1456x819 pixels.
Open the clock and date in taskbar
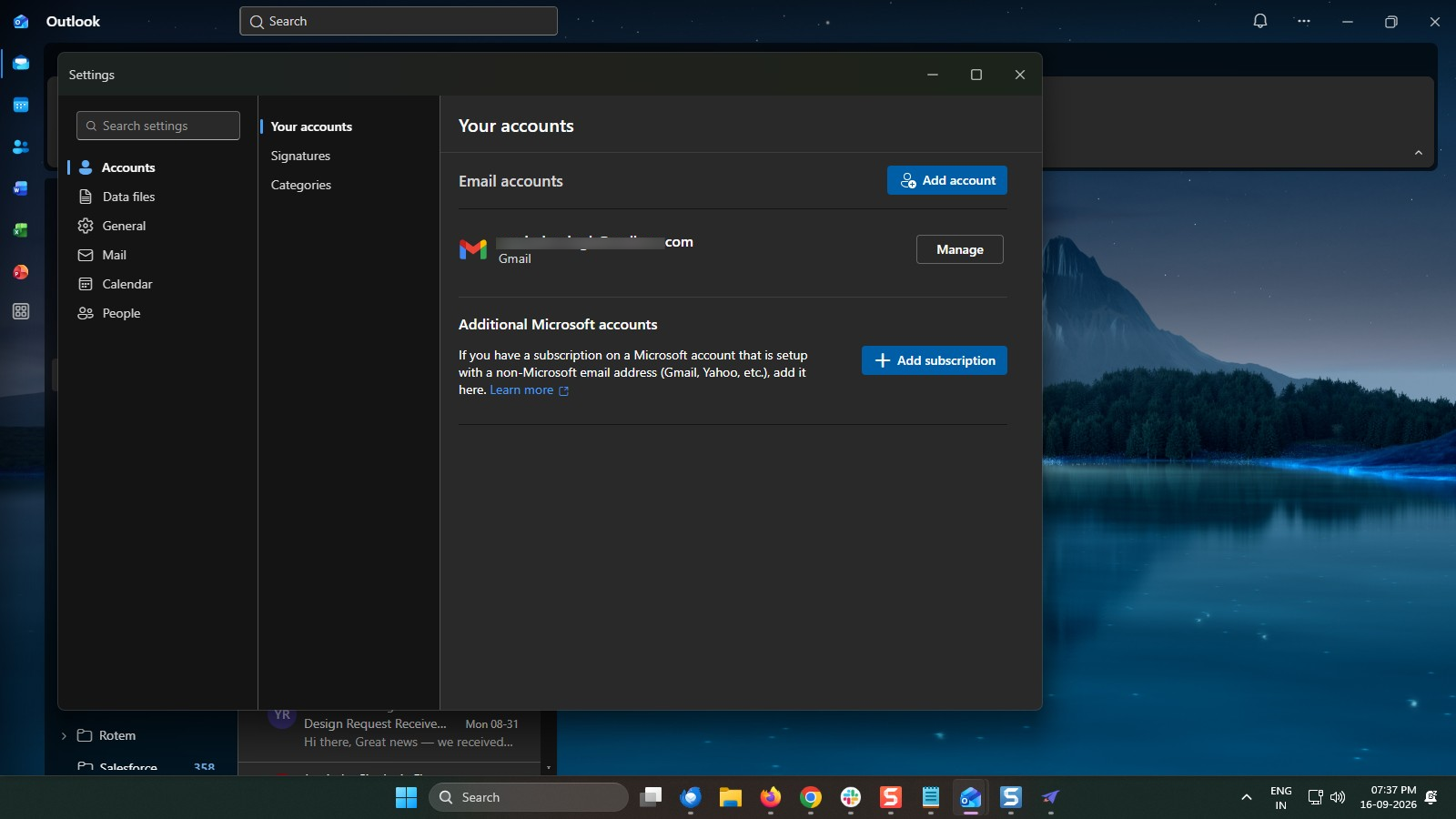pyautogui.click(x=1388, y=797)
